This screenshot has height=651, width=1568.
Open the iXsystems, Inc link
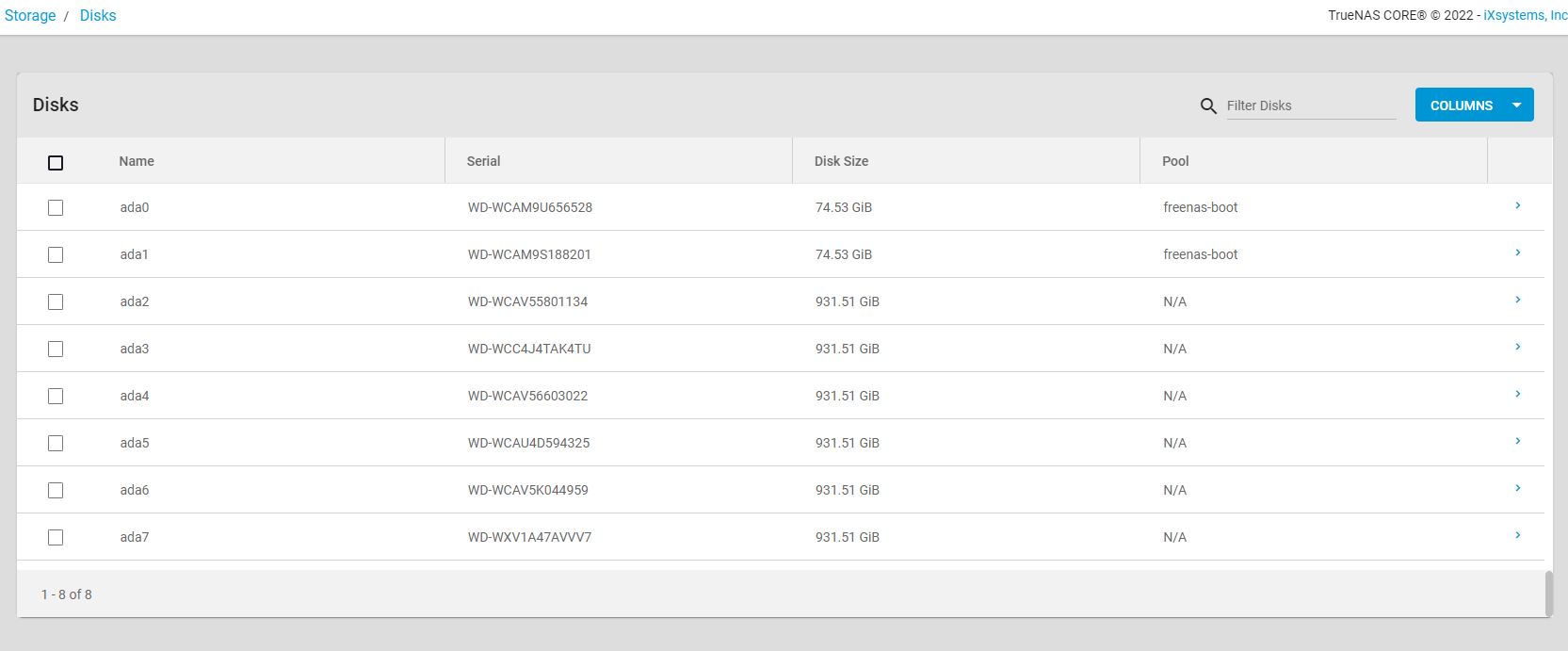1525,16
